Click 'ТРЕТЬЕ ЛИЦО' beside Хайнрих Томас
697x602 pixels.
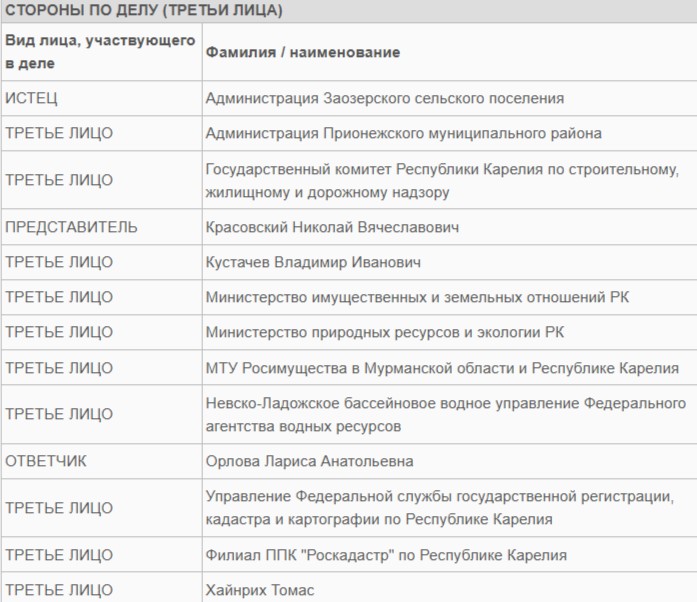[x=59, y=590]
